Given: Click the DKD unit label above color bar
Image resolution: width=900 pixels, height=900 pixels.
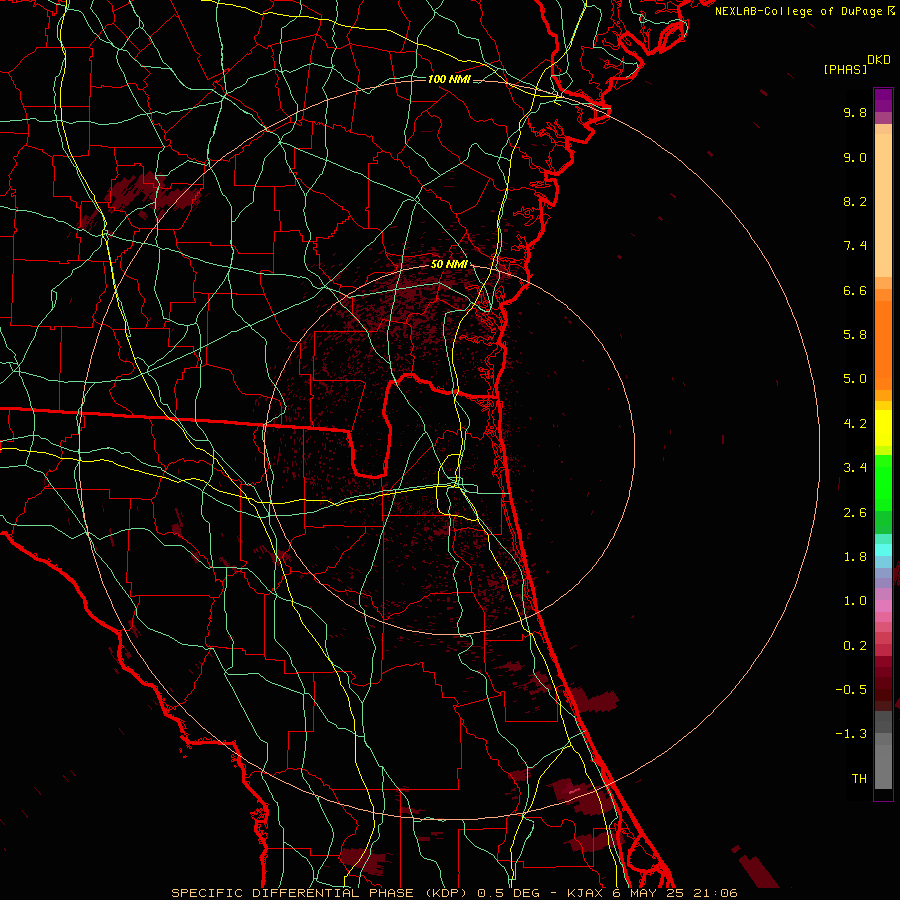Looking at the screenshot, I should click(879, 60).
